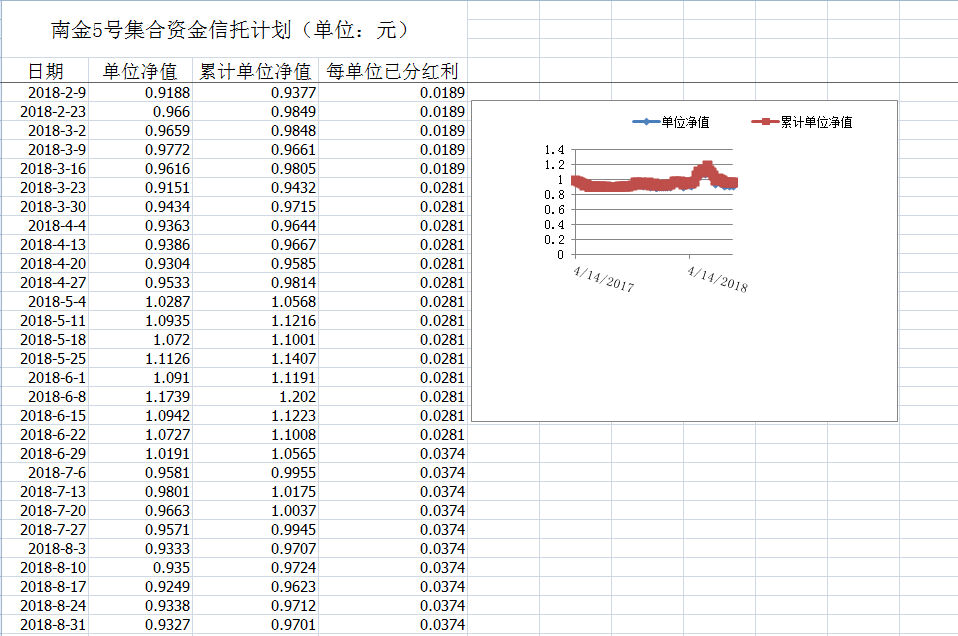
Task: Select the title cell 南金5号集合资金信托计划
Action: point(235,29)
